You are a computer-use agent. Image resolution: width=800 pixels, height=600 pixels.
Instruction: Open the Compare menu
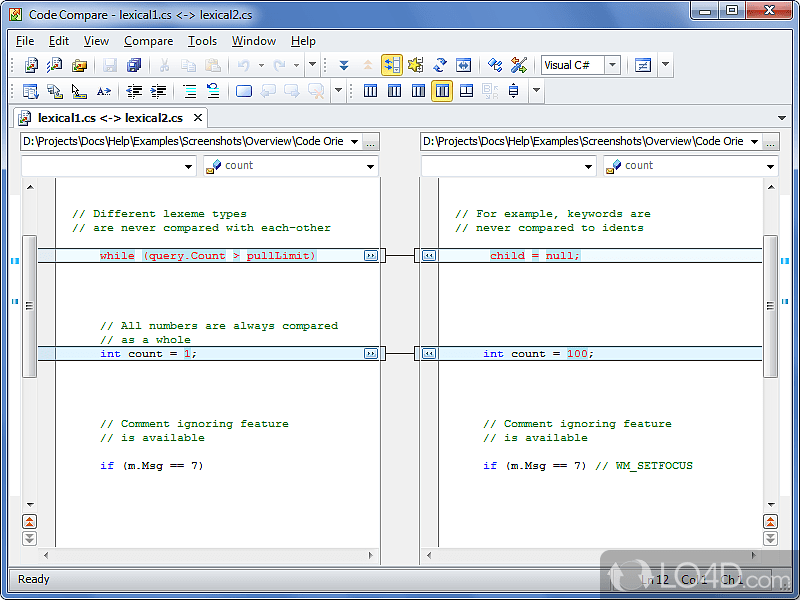(148, 41)
